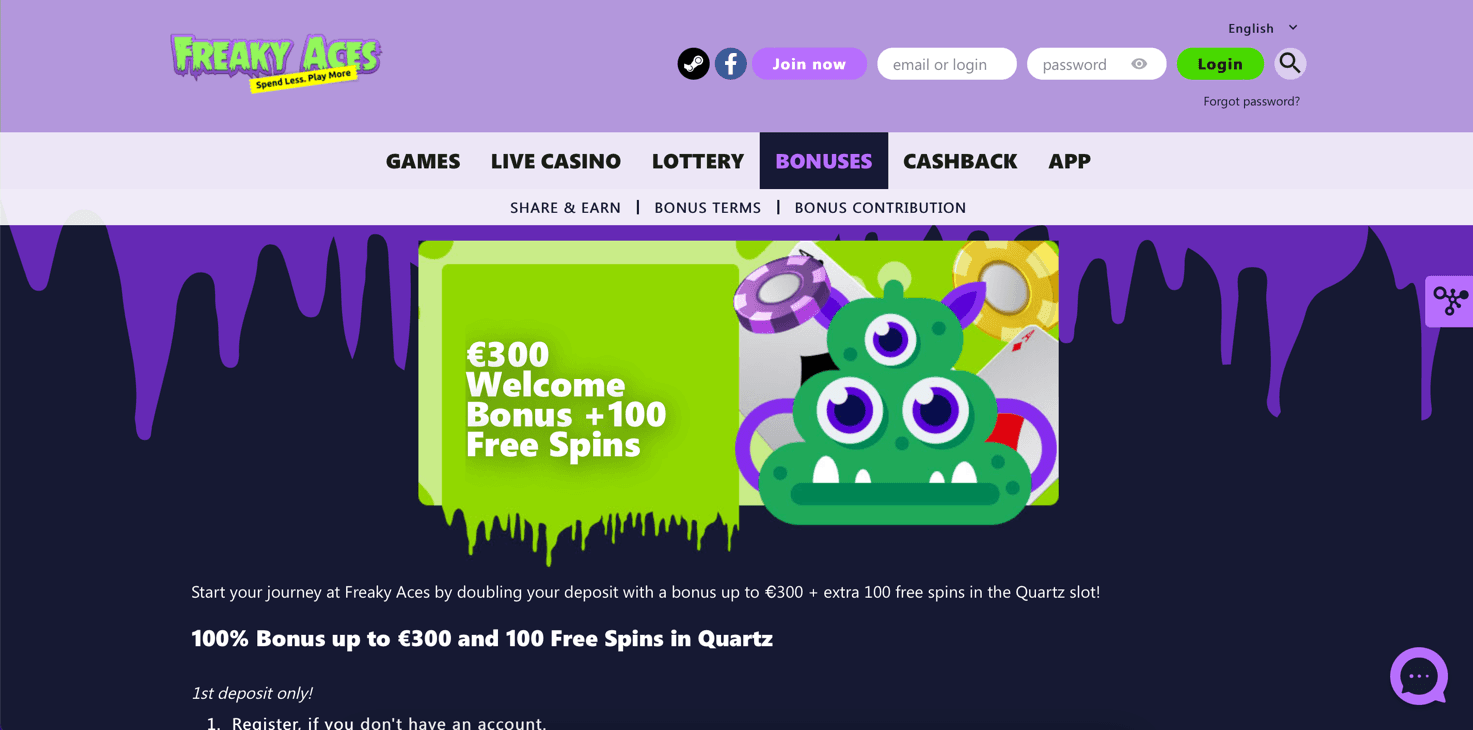Go to Live Casino section
The image size is (1473, 730).
point(556,161)
